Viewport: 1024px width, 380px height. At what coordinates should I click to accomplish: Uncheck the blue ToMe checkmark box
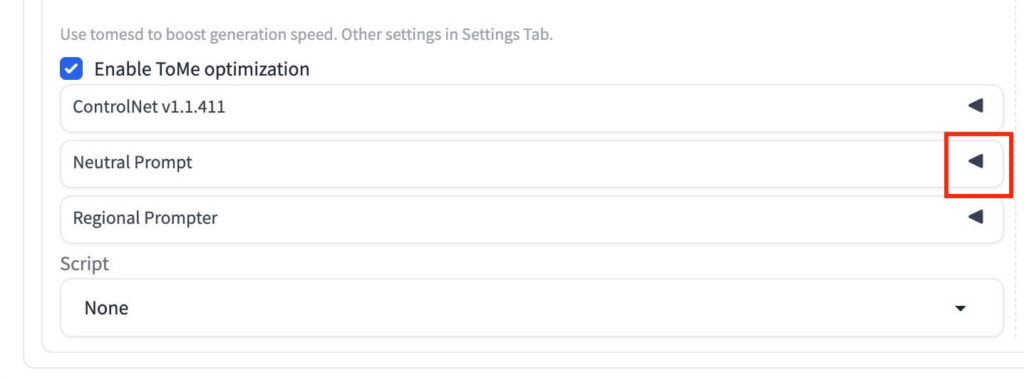pyautogui.click(x=71, y=69)
